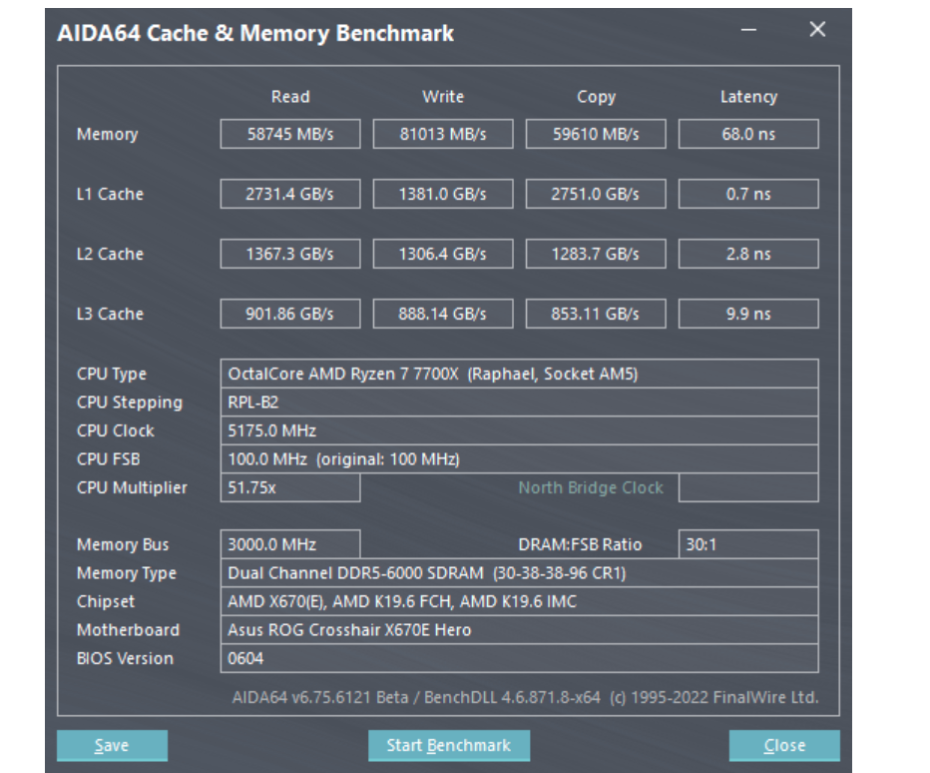Screen dimensions: 930x773
Task: Click the Memory Read value field
Action: [290, 134]
